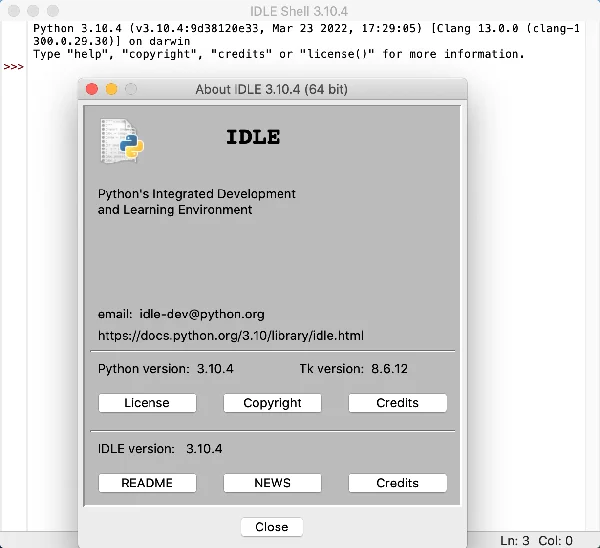
Task: Click the Python version 3.10.4 label
Action: (x=166, y=369)
